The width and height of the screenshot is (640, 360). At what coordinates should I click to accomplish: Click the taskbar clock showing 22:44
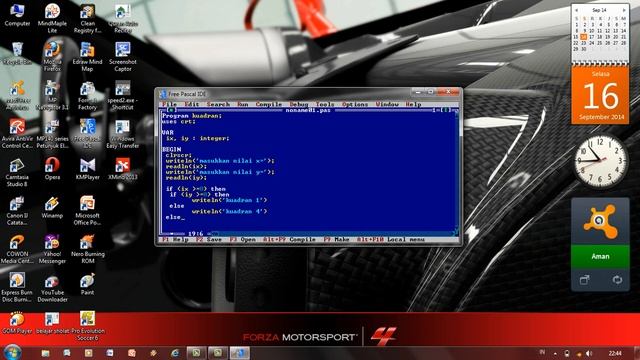[x=615, y=353]
